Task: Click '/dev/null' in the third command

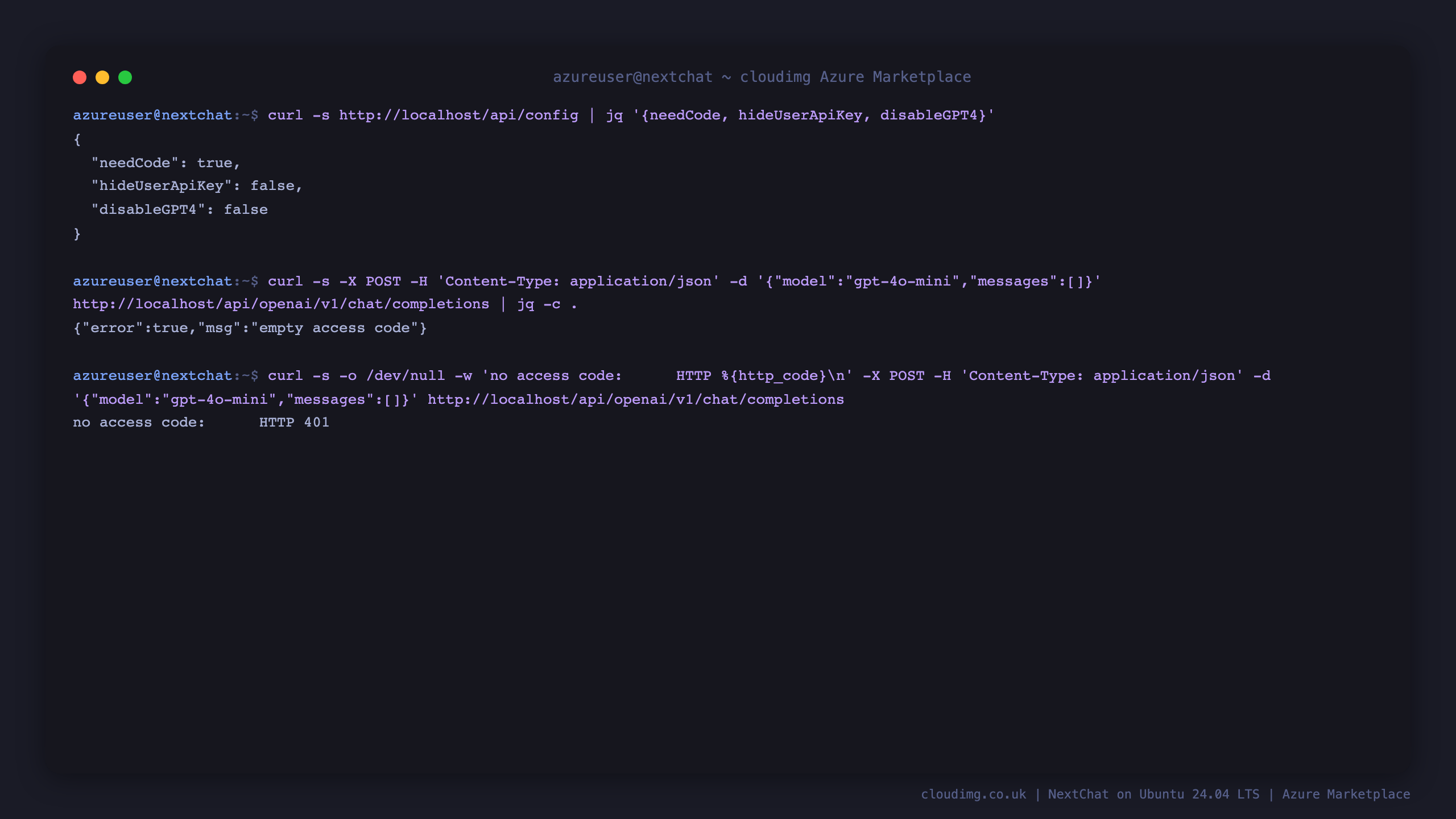Action: point(406,375)
